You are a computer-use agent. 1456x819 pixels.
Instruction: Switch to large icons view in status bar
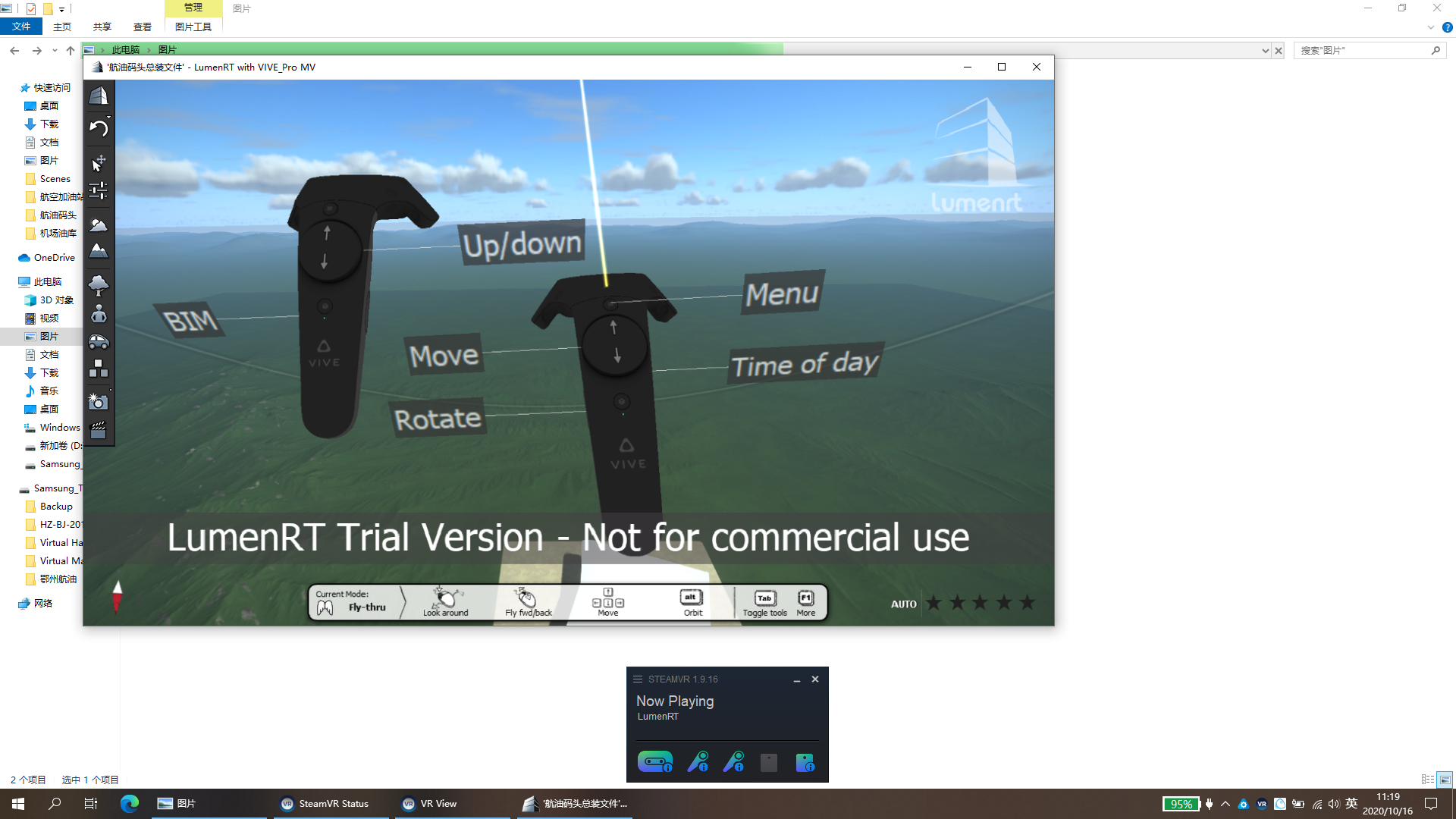(x=1445, y=780)
